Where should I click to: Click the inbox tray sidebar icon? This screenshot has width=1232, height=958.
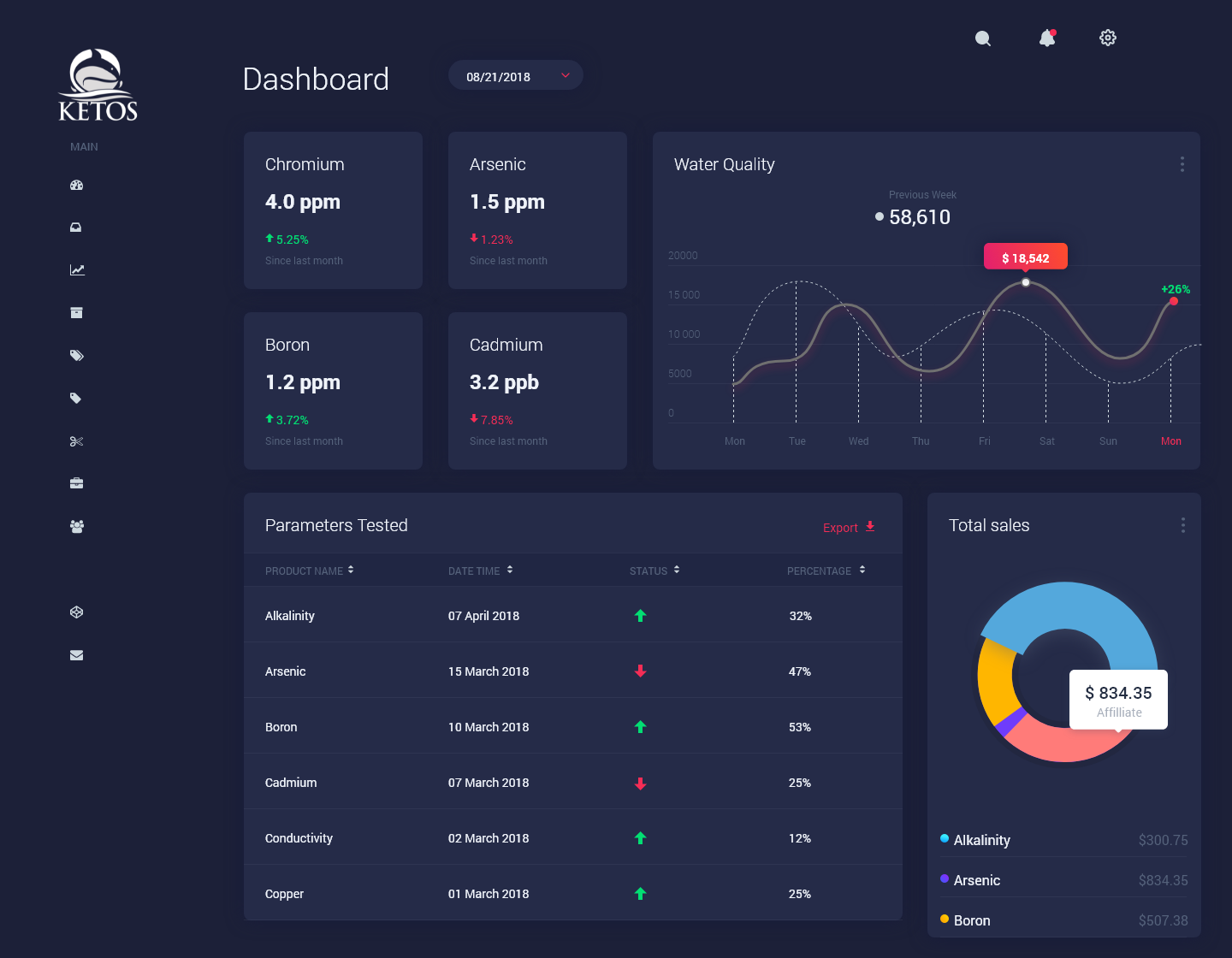[x=76, y=228]
